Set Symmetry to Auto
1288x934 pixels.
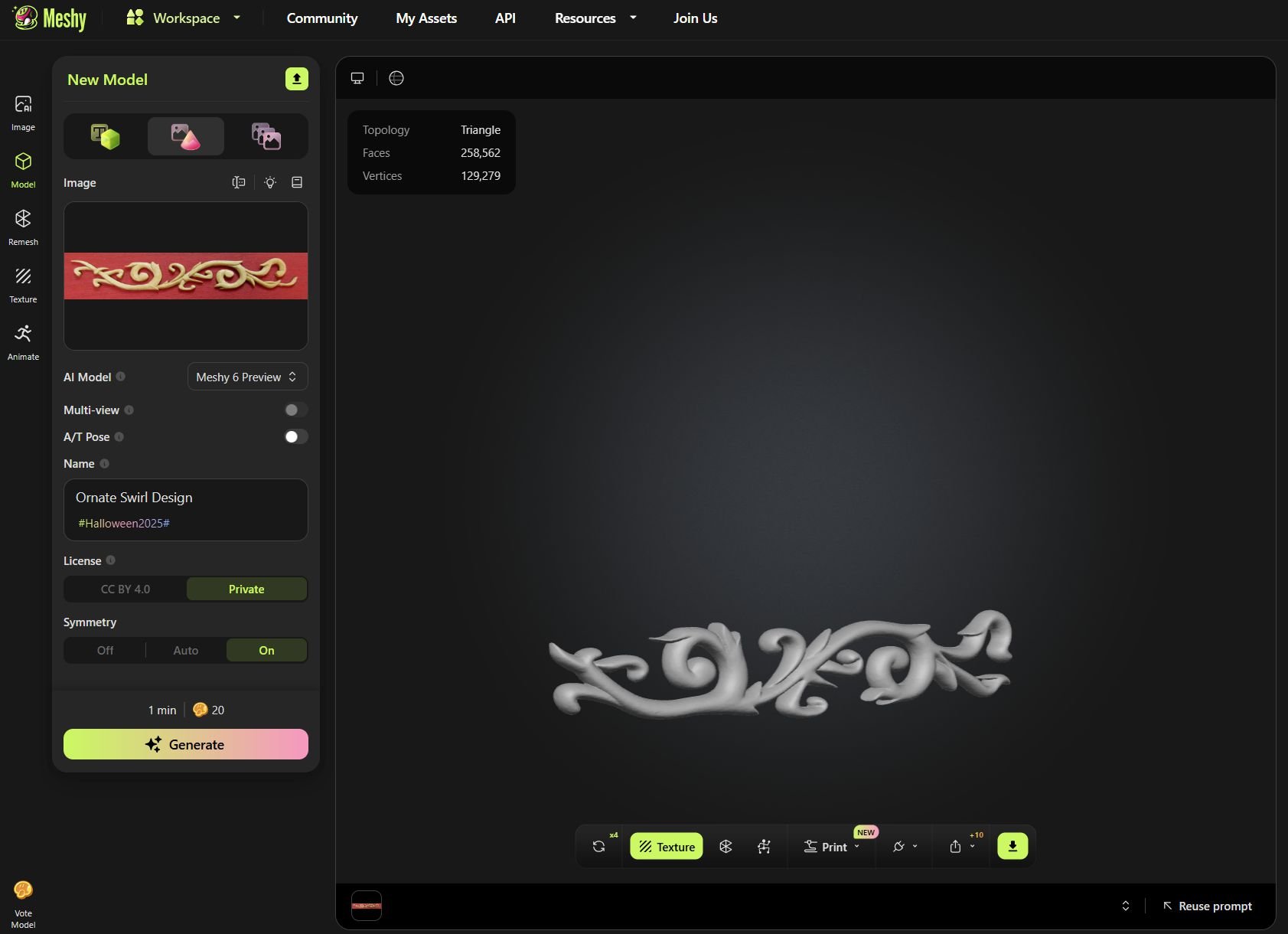click(186, 650)
